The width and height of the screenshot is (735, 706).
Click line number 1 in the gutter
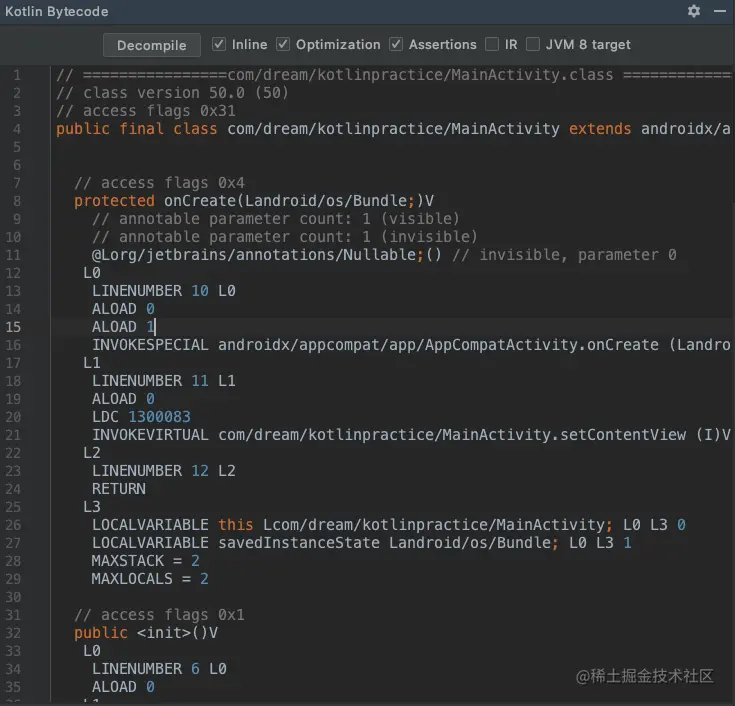coord(17,75)
